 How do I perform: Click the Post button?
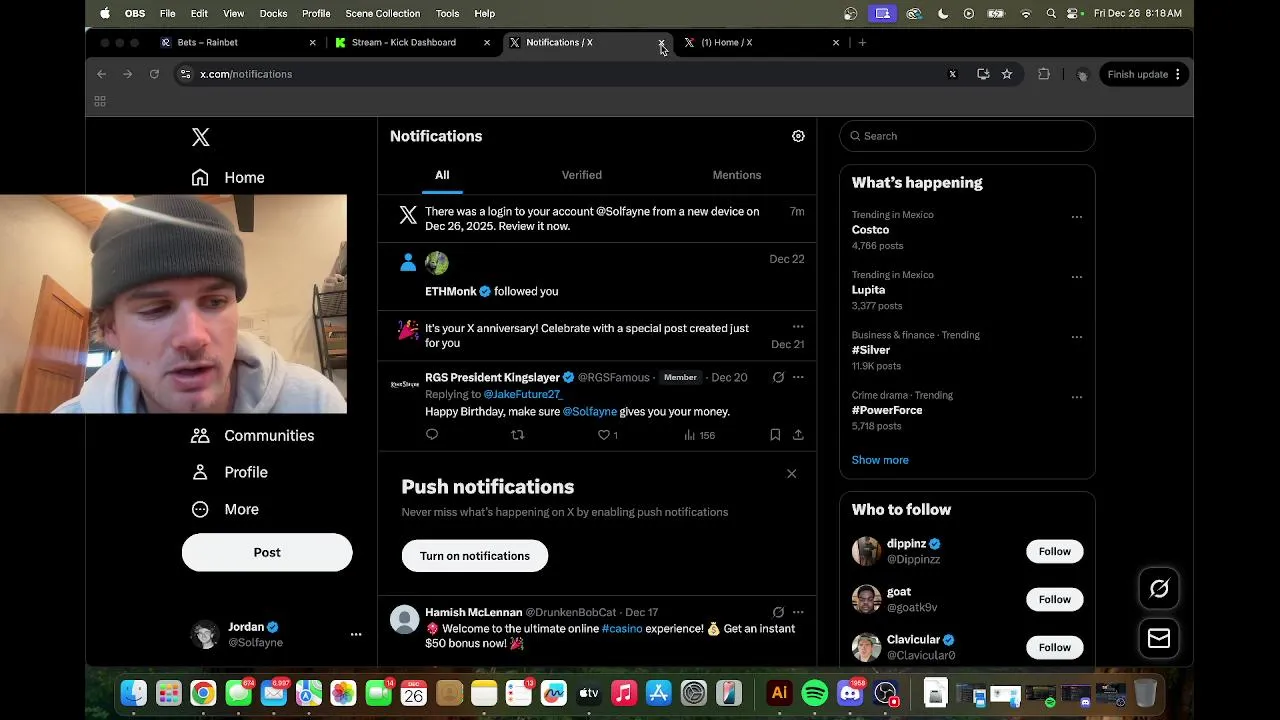coord(267,552)
